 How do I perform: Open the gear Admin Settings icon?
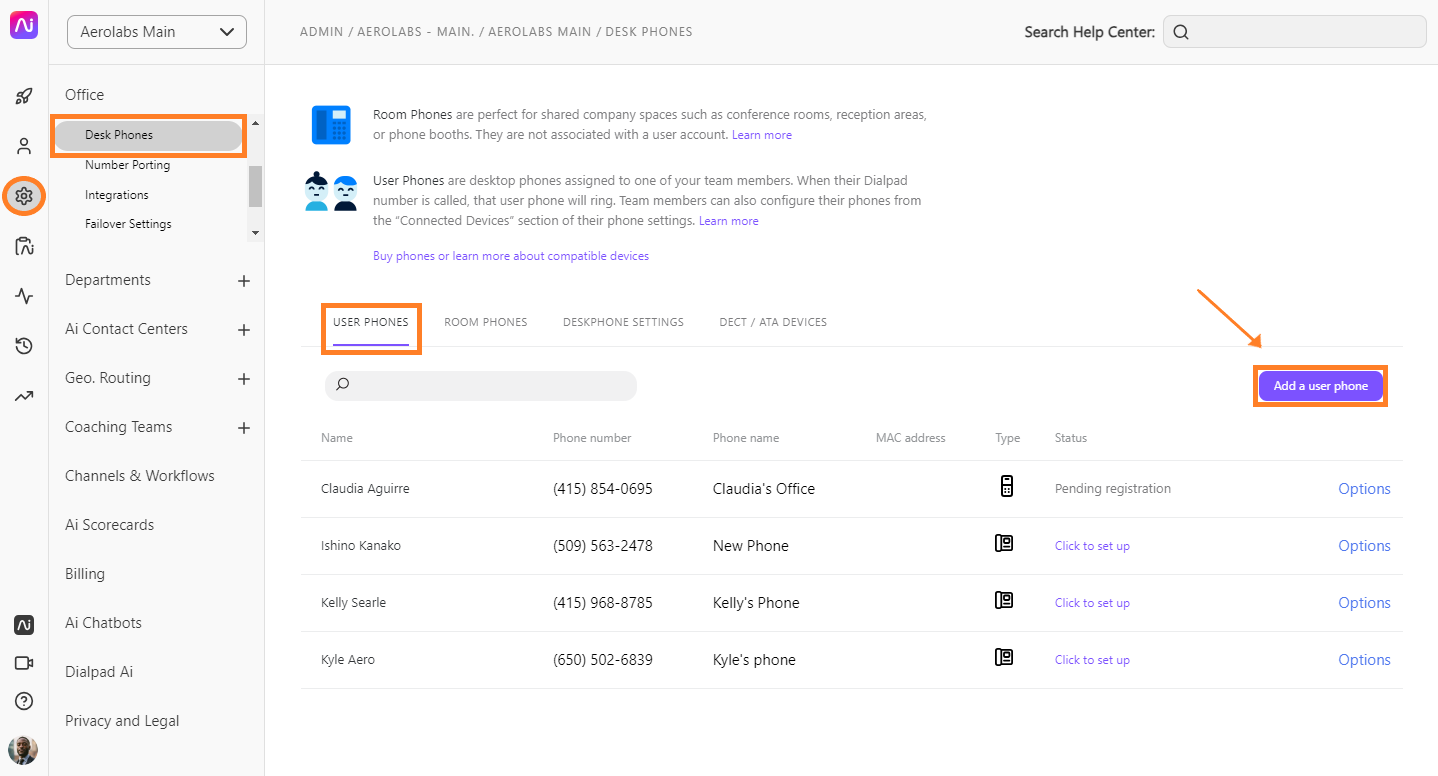pos(24,196)
